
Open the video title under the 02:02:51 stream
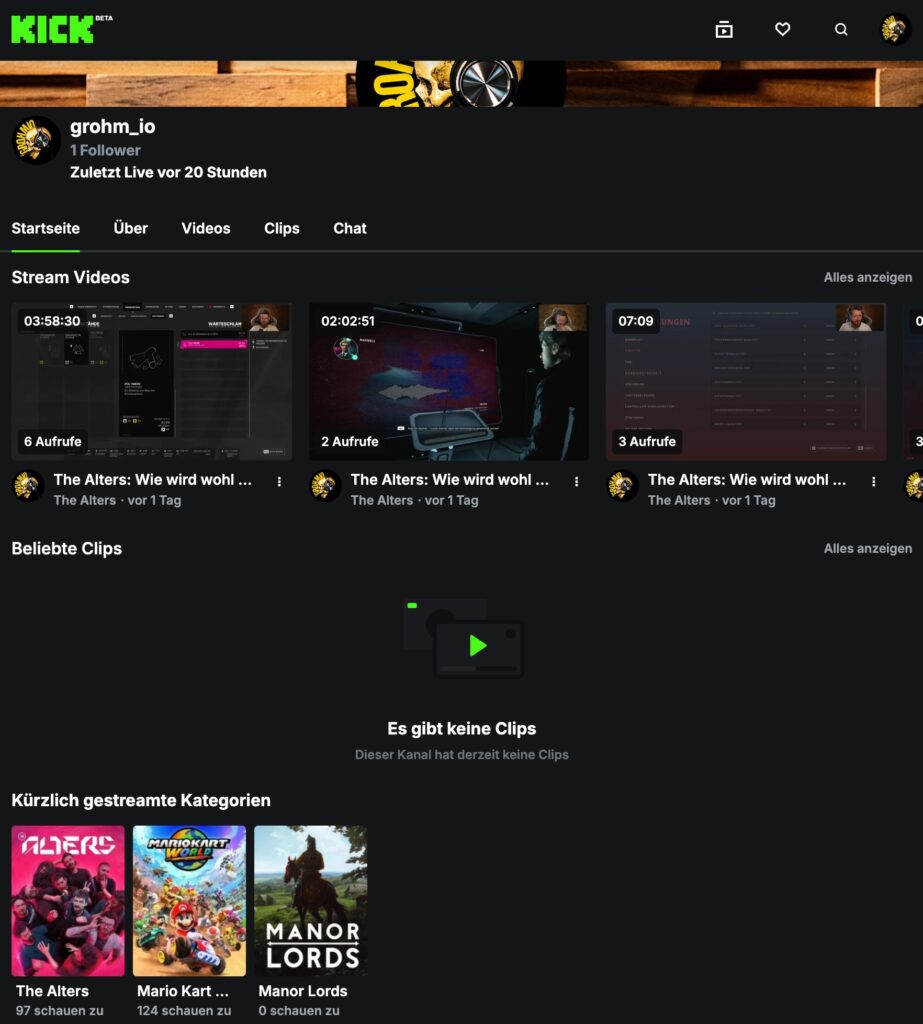click(450, 480)
